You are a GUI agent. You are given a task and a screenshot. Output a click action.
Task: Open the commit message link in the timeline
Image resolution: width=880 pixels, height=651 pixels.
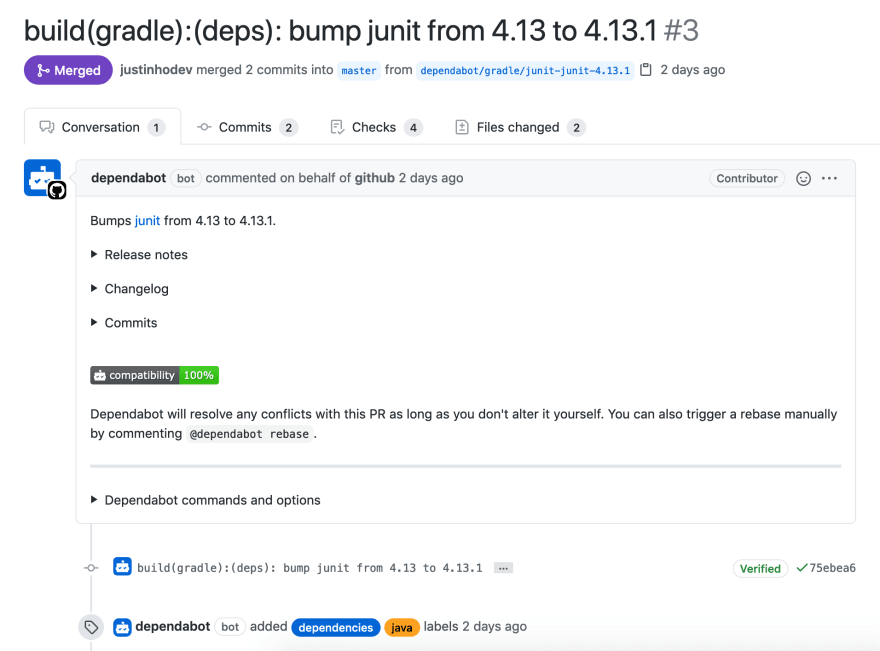coord(310,568)
